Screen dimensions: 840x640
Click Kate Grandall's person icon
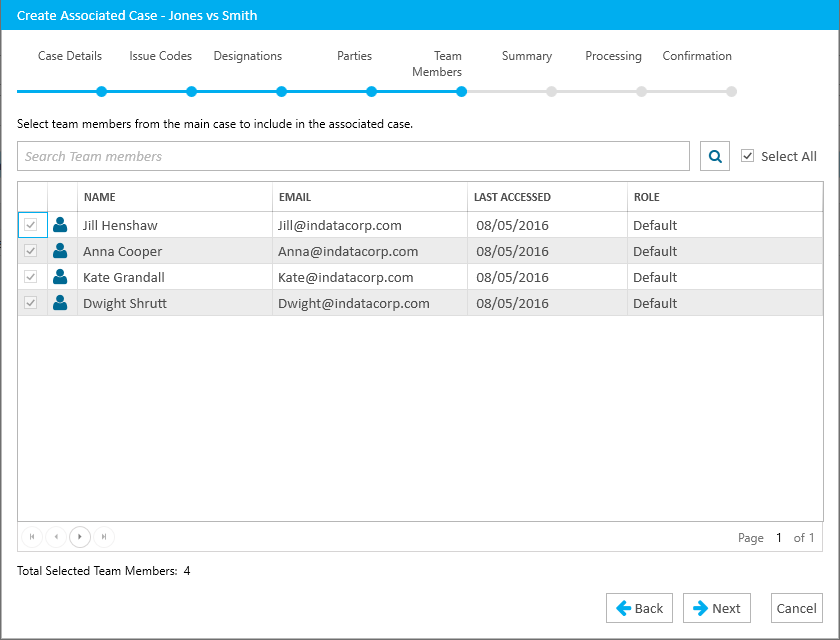pos(61,277)
